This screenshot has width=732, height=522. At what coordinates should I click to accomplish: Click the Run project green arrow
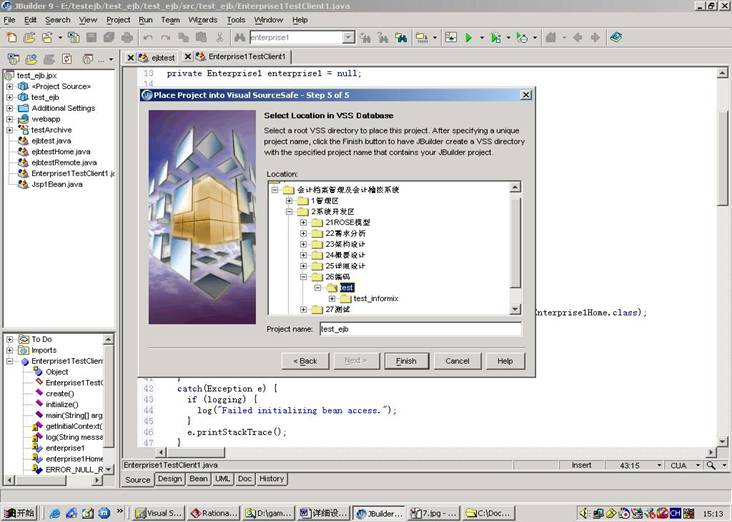click(x=468, y=37)
